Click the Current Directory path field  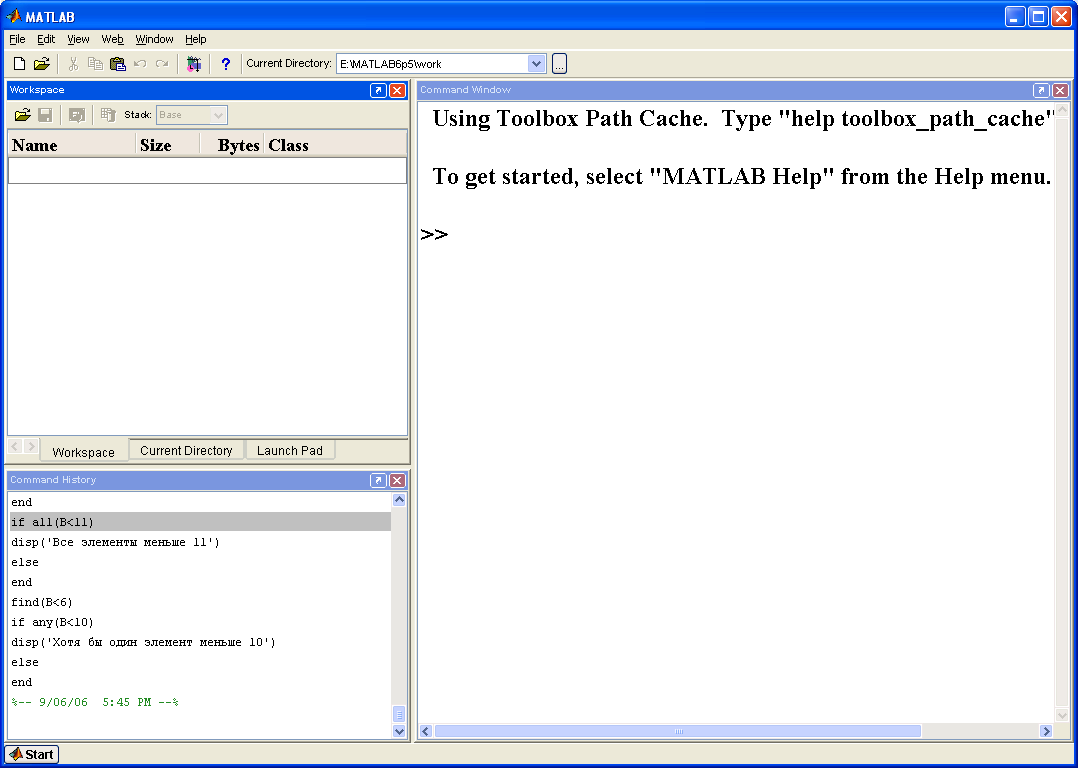pyautogui.click(x=432, y=64)
